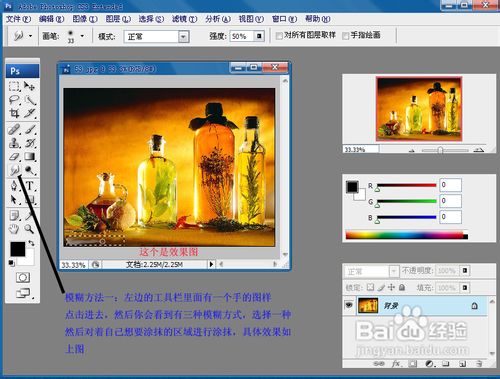This screenshot has width=500, height=379.
Task: Open the brush 画笔 picker dropdown
Action: click(x=82, y=36)
